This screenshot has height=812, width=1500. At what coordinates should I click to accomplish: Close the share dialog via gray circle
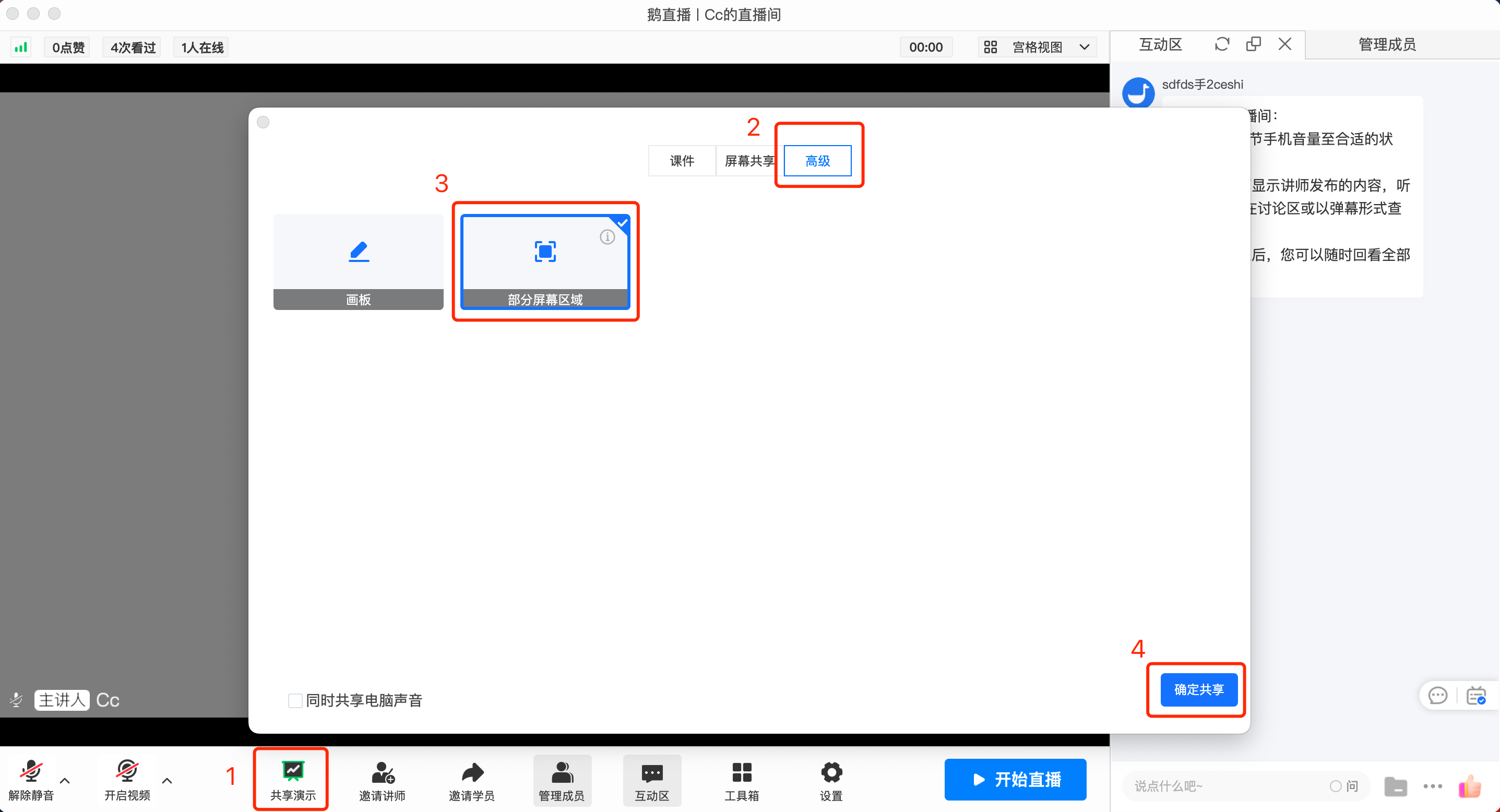click(263, 122)
